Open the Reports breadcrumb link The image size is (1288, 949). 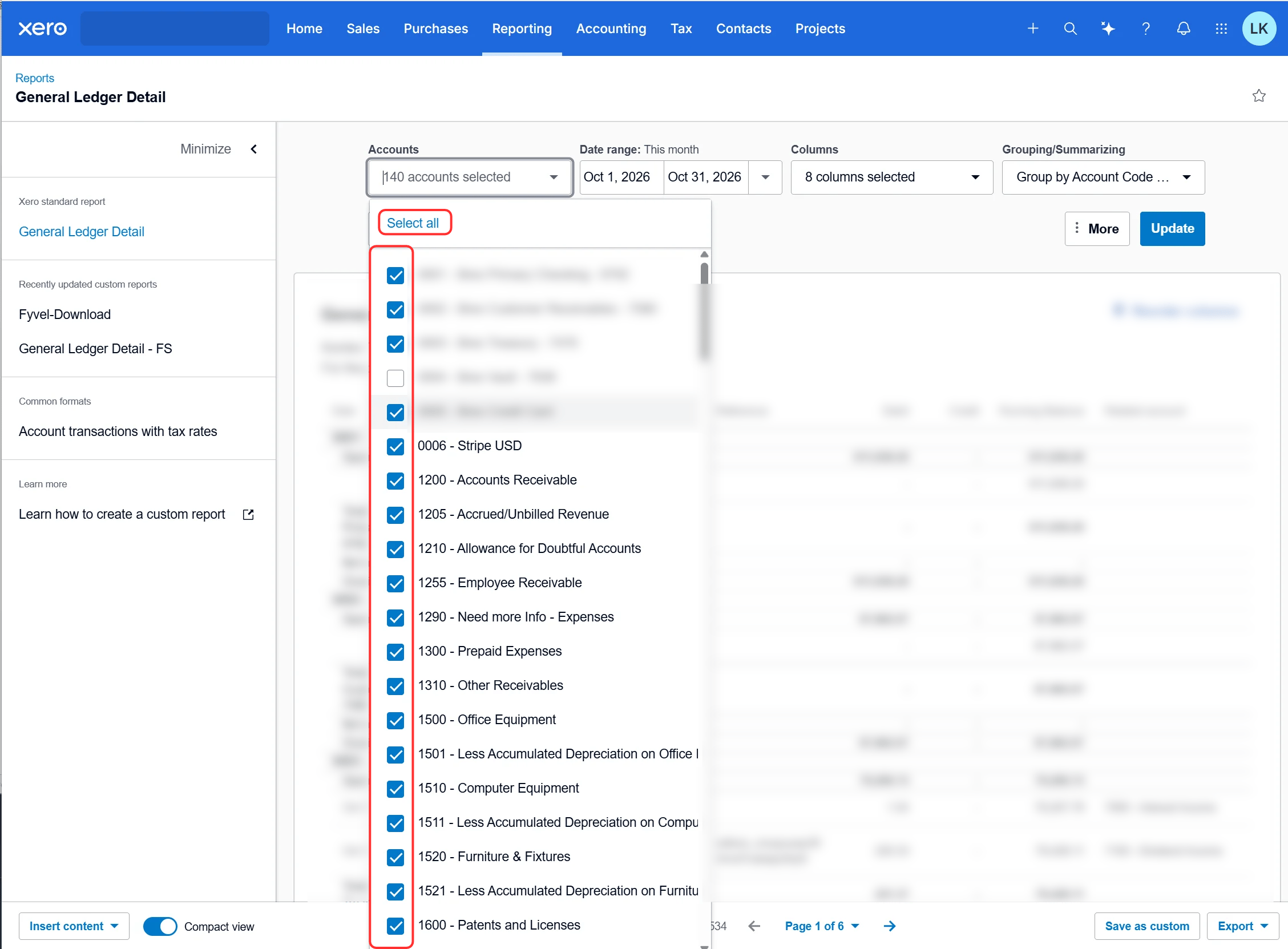tap(34, 78)
